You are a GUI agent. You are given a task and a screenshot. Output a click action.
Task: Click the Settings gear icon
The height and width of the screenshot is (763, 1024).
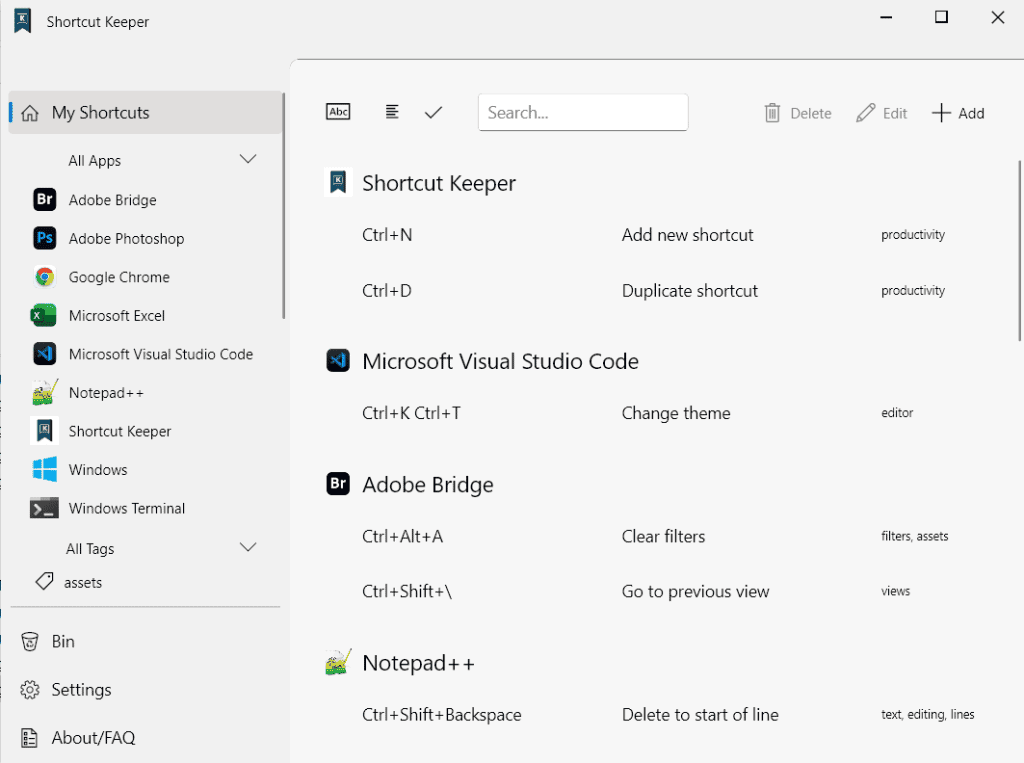tap(29, 690)
